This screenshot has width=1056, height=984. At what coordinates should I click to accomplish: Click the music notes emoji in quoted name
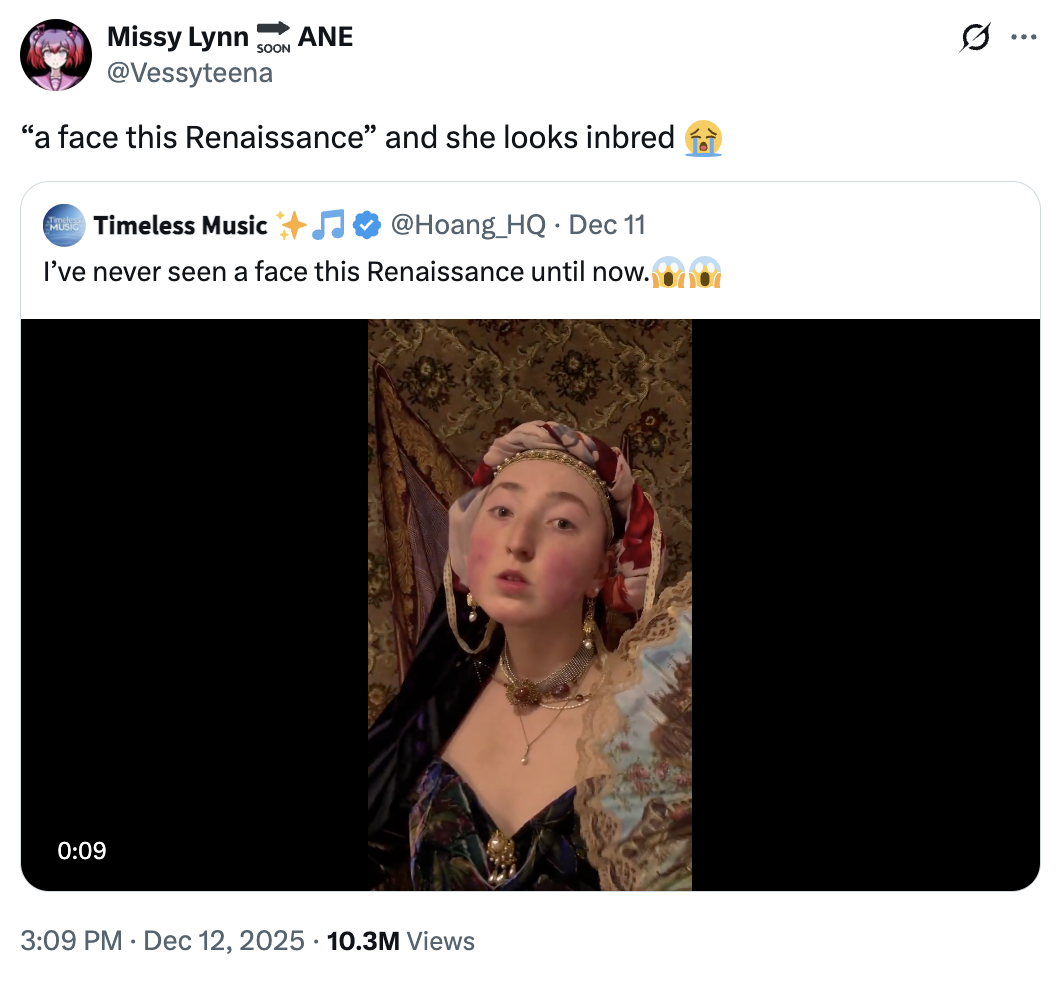tap(327, 226)
